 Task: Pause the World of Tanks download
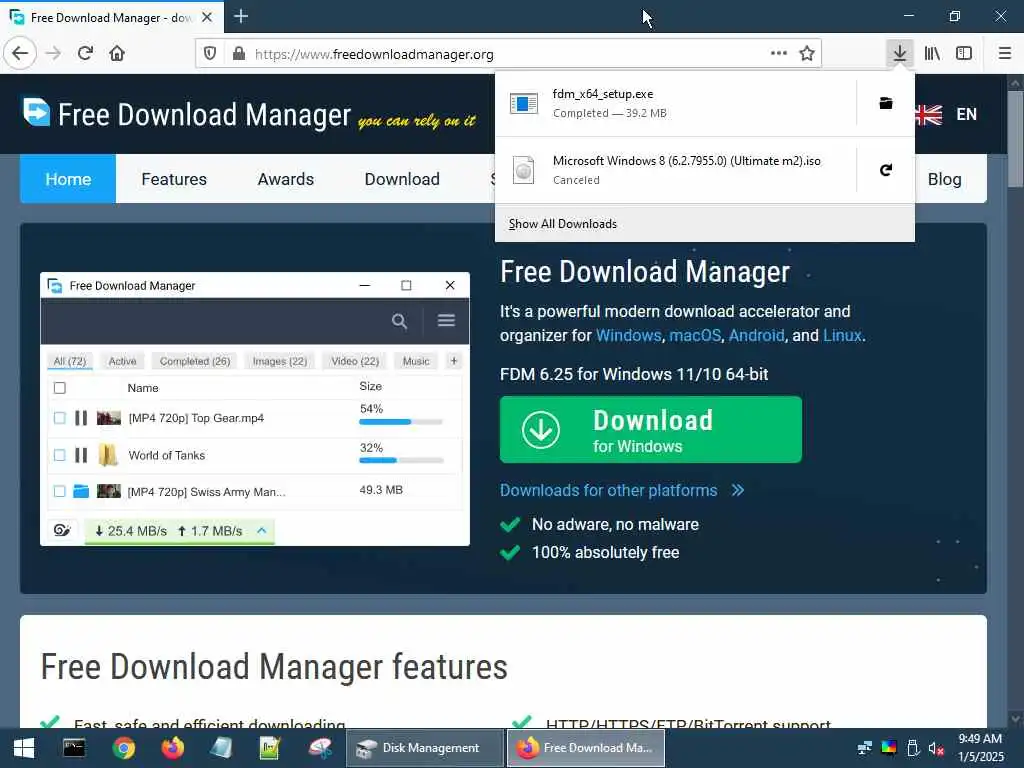click(x=81, y=455)
